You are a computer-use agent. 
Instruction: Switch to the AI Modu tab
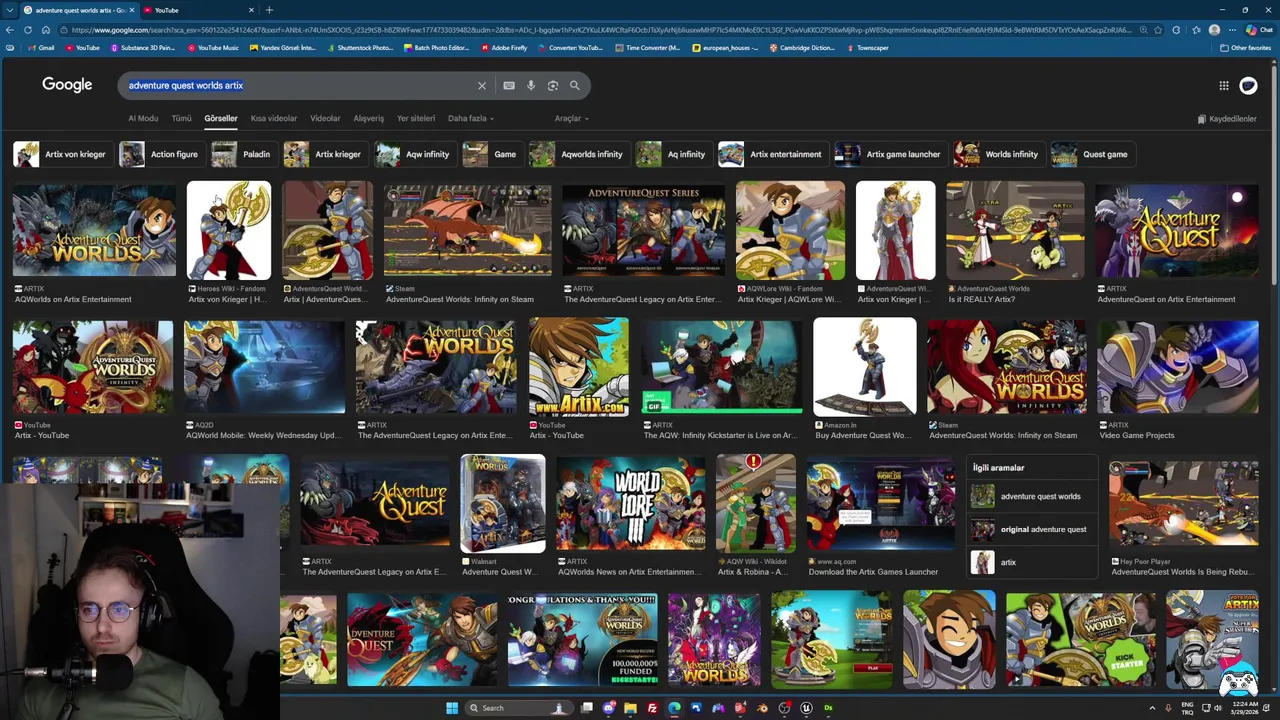tap(143, 118)
